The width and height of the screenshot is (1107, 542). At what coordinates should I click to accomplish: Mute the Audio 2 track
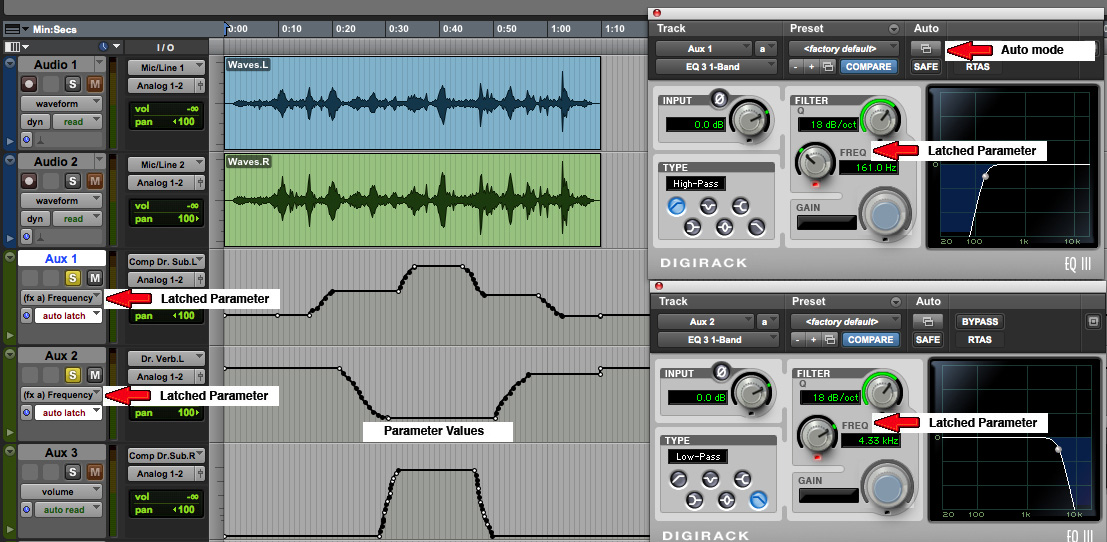[x=95, y=181]
